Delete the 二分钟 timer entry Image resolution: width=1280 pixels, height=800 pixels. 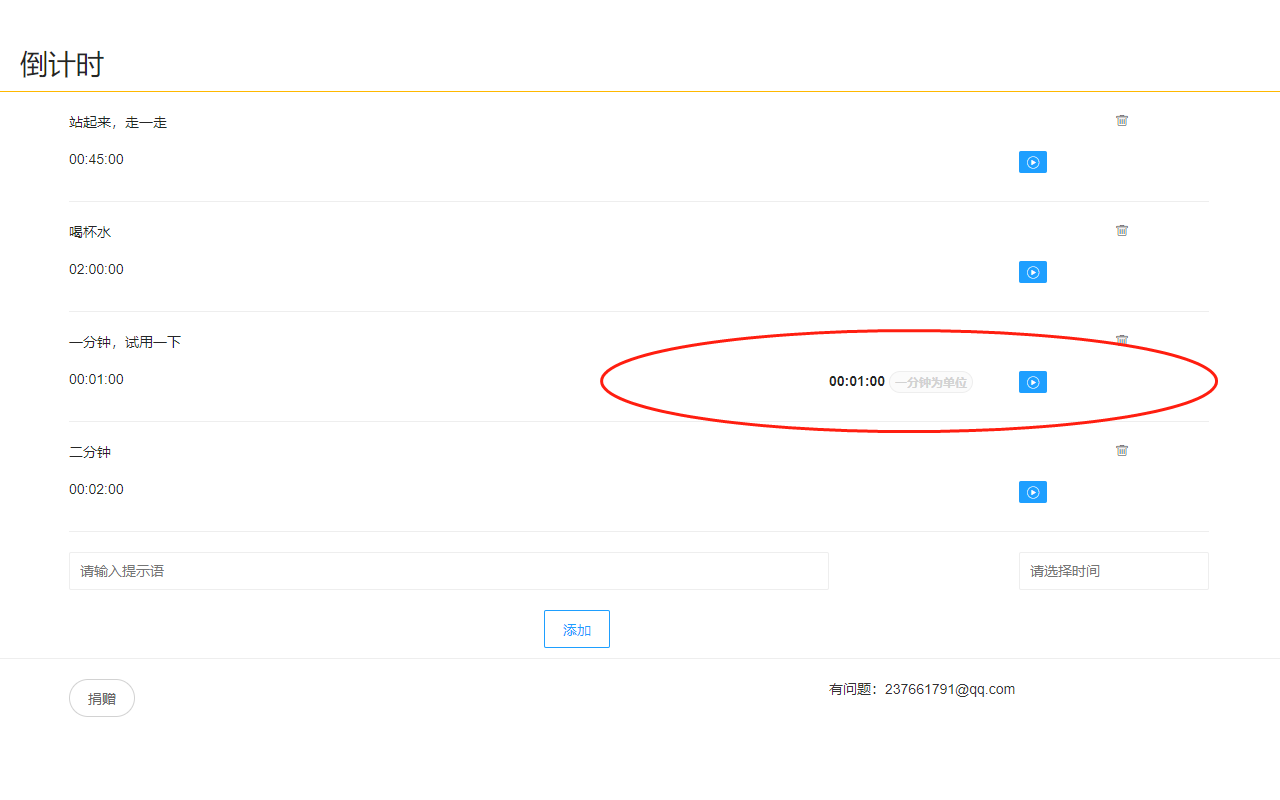[1122, 450]
